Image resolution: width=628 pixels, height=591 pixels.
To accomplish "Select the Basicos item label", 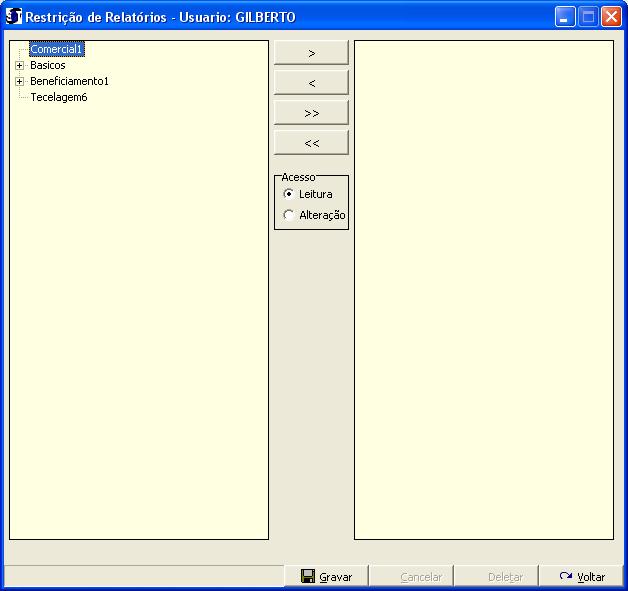I will coord(47,65).
